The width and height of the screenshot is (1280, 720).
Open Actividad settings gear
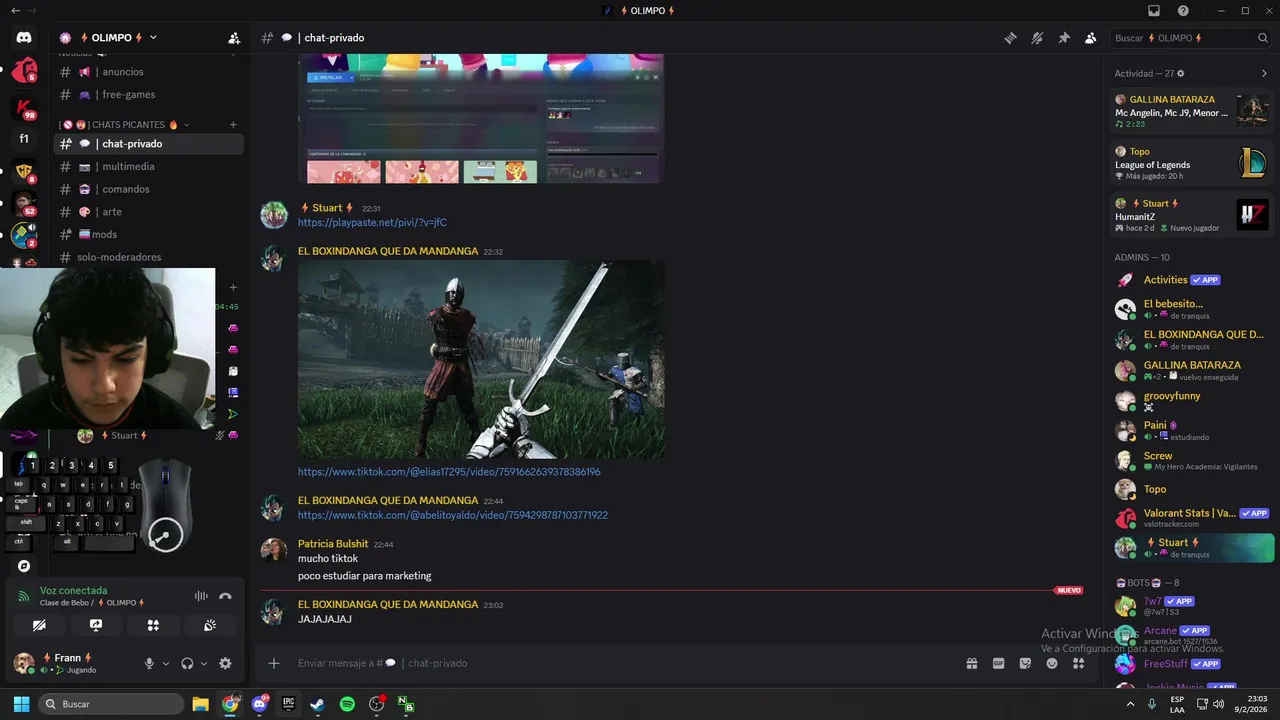1181,73
